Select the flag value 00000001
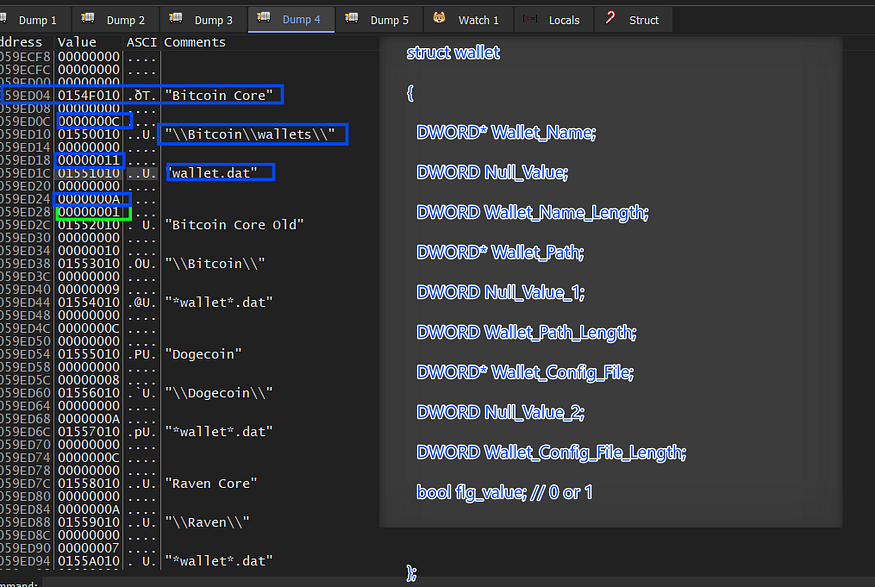This screenshot has height=587, width=875. (89, 212)
